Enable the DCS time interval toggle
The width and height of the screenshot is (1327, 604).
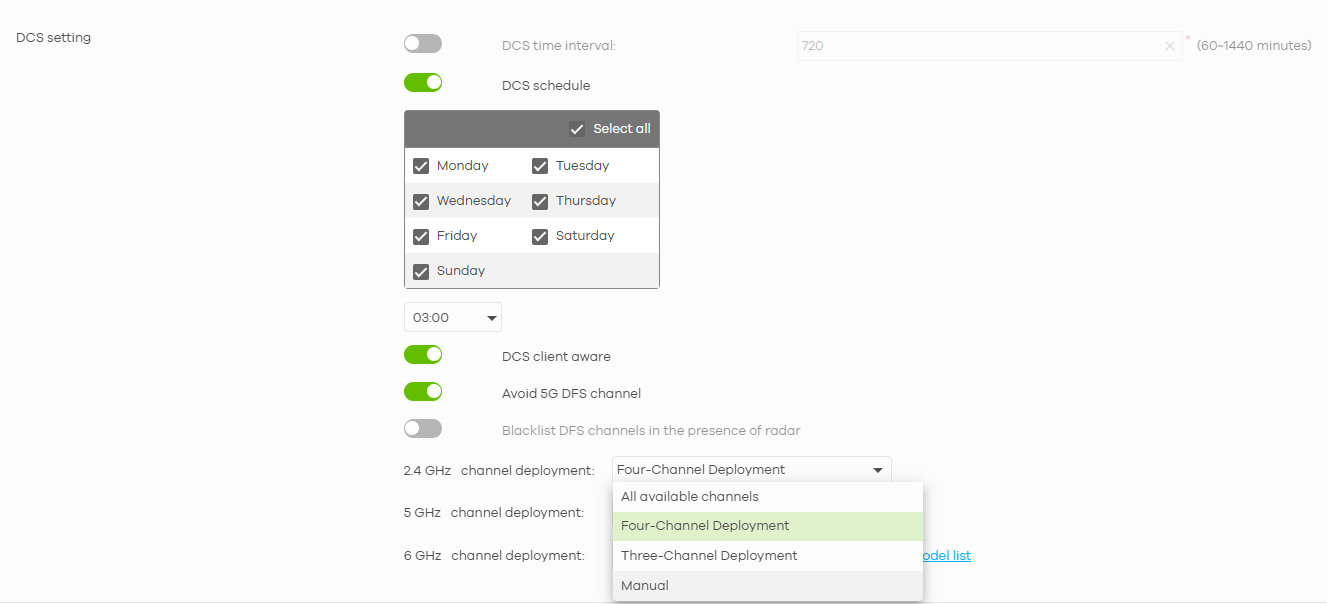pyautogui.click(x=422, y=43)
